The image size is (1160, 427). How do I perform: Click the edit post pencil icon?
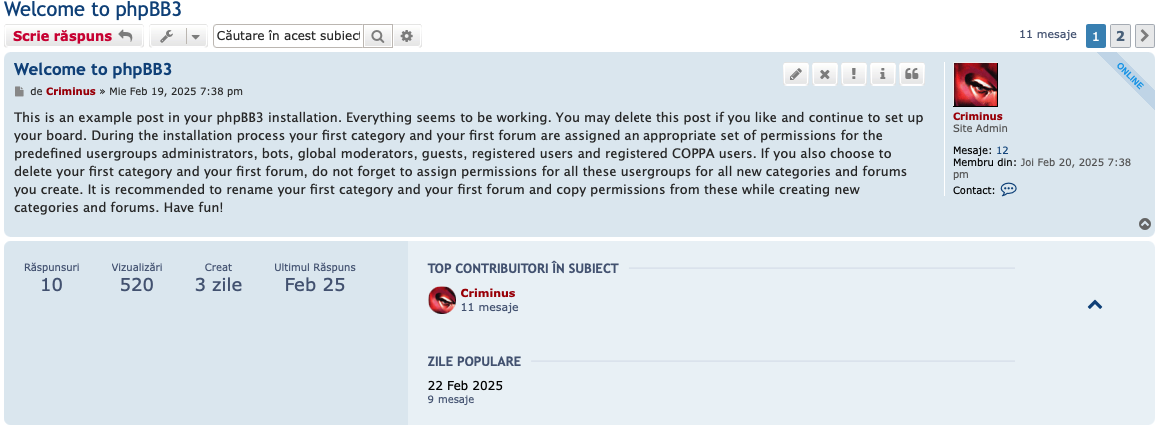[795, 74]
